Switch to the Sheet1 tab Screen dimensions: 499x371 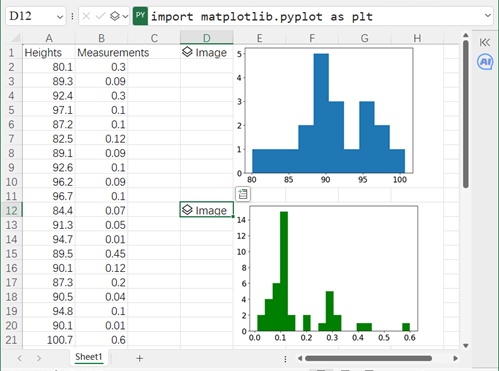tap(88, 357)
